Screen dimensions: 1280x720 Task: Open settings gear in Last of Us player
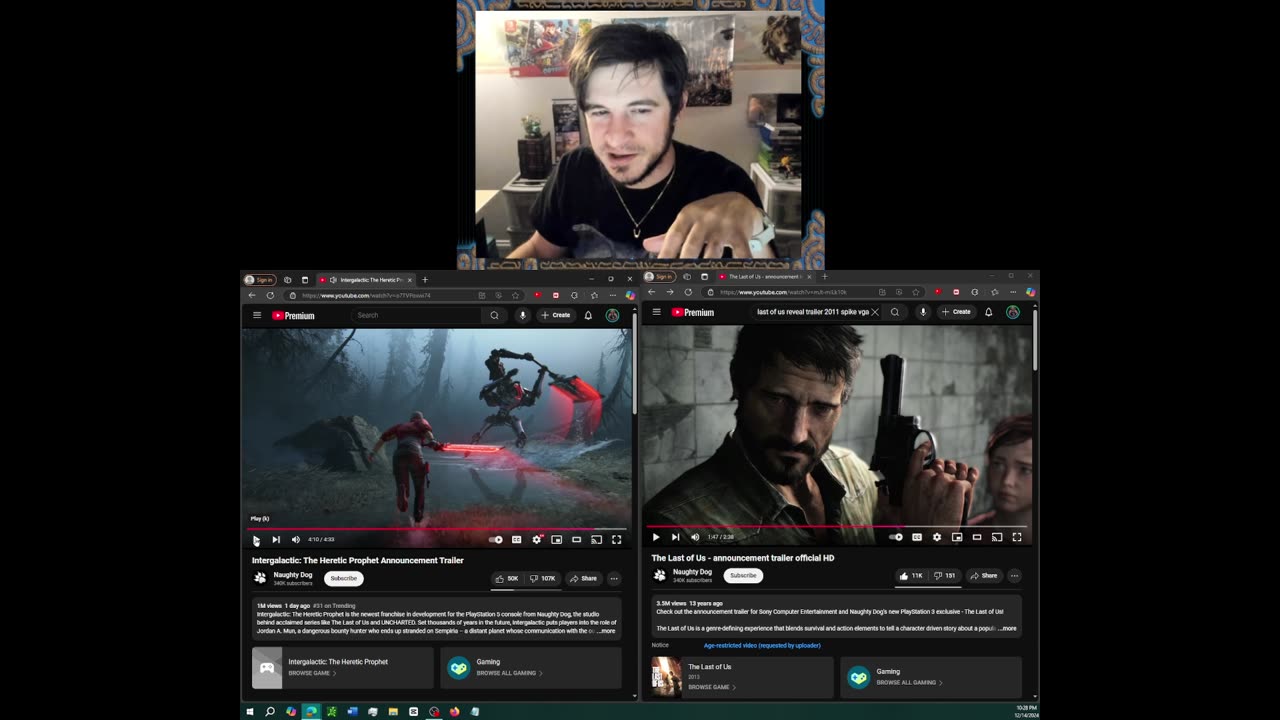click(937, 537)
